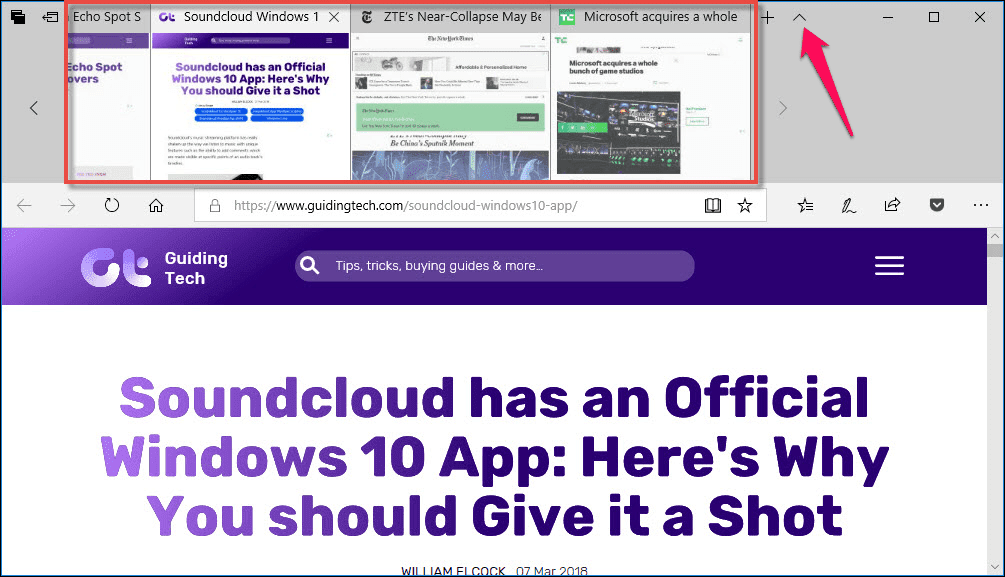
Task: Add notes with pen icon
Action: click(x=849, y=205)
